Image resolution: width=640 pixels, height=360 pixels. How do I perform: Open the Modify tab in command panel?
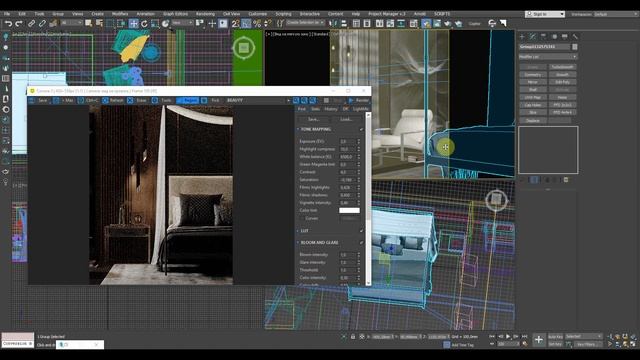click(533, 37)
